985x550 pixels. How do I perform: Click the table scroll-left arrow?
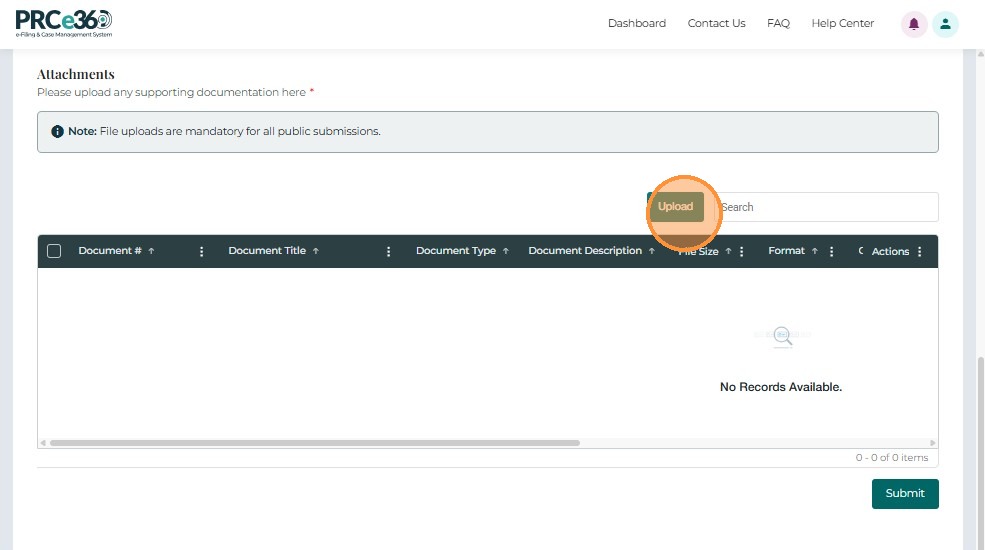click(43, 443)
